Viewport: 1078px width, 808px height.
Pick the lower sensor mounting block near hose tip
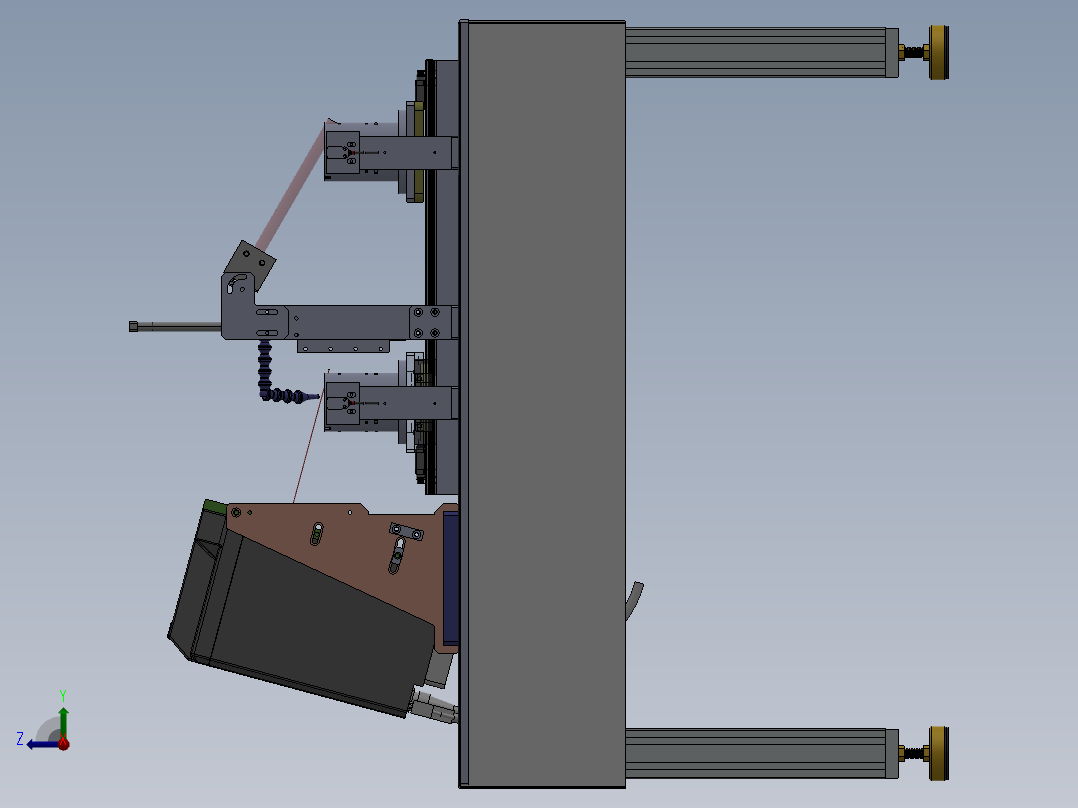(x=342, y=403)
